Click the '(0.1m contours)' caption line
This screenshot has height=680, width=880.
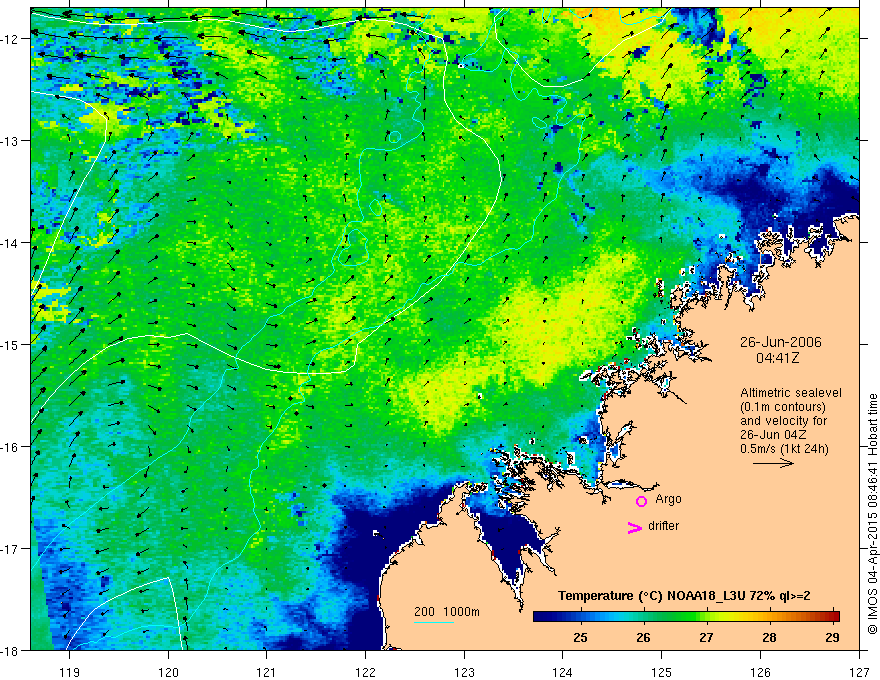[x=783, y=407]
